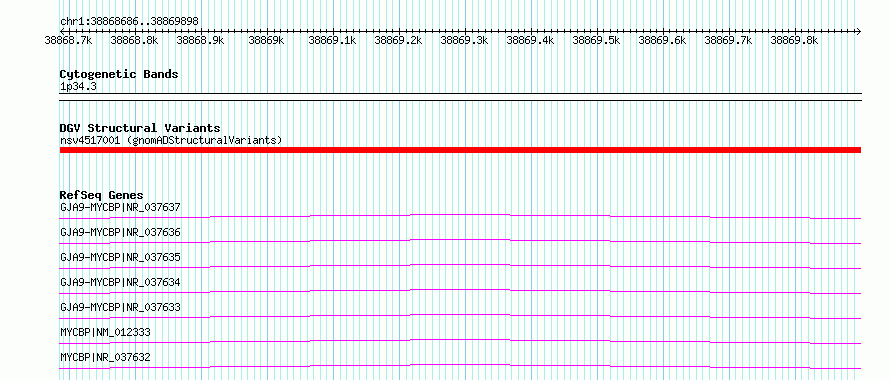Click the 38869.6k ruler tick label
Image resolution: width=890 pixels, height=380 pixels.
click(x=662, y=40)
